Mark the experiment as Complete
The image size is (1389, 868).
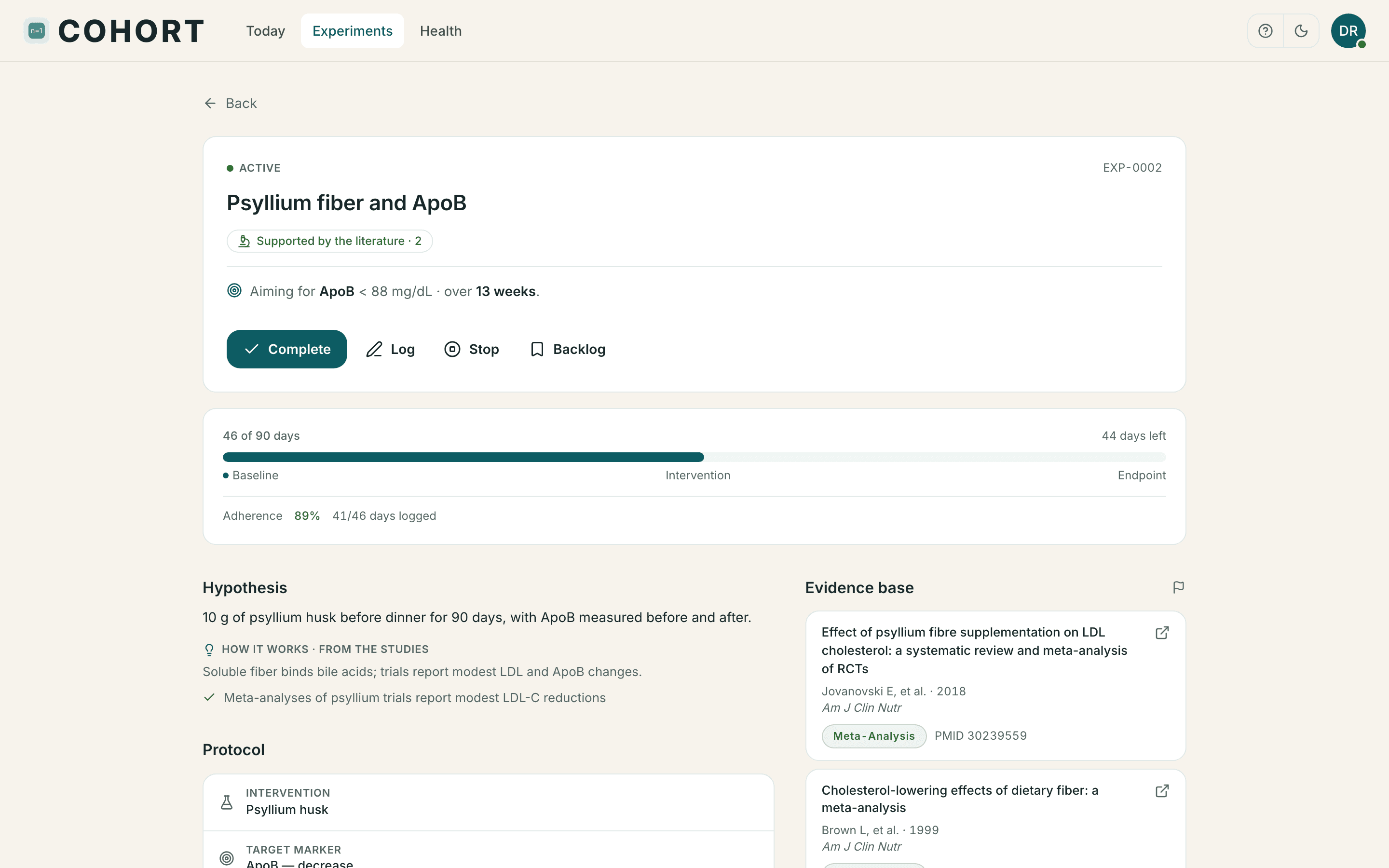tap(287, 349)
